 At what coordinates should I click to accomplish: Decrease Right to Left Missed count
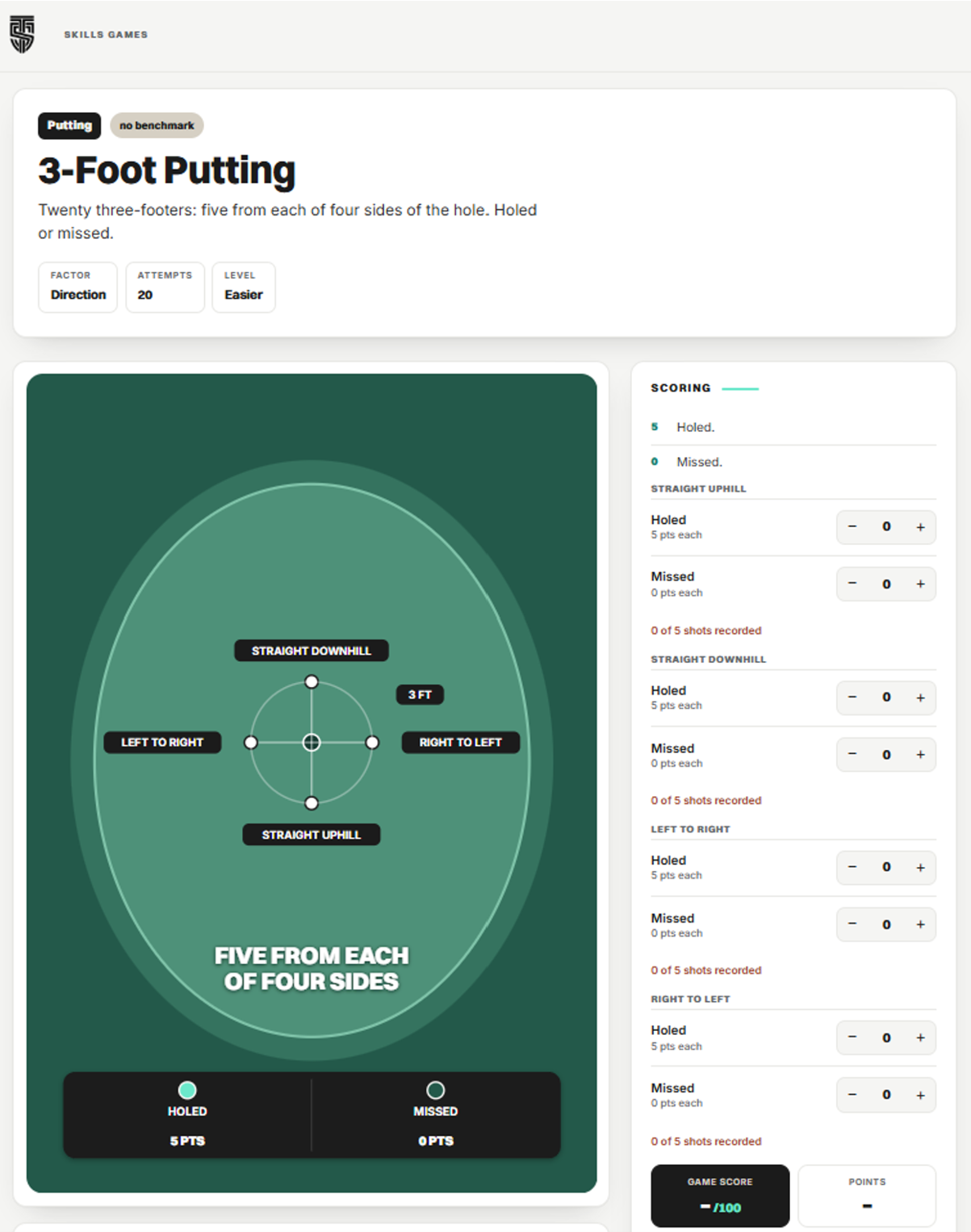pyautogui.click(x=852, y=1095)
